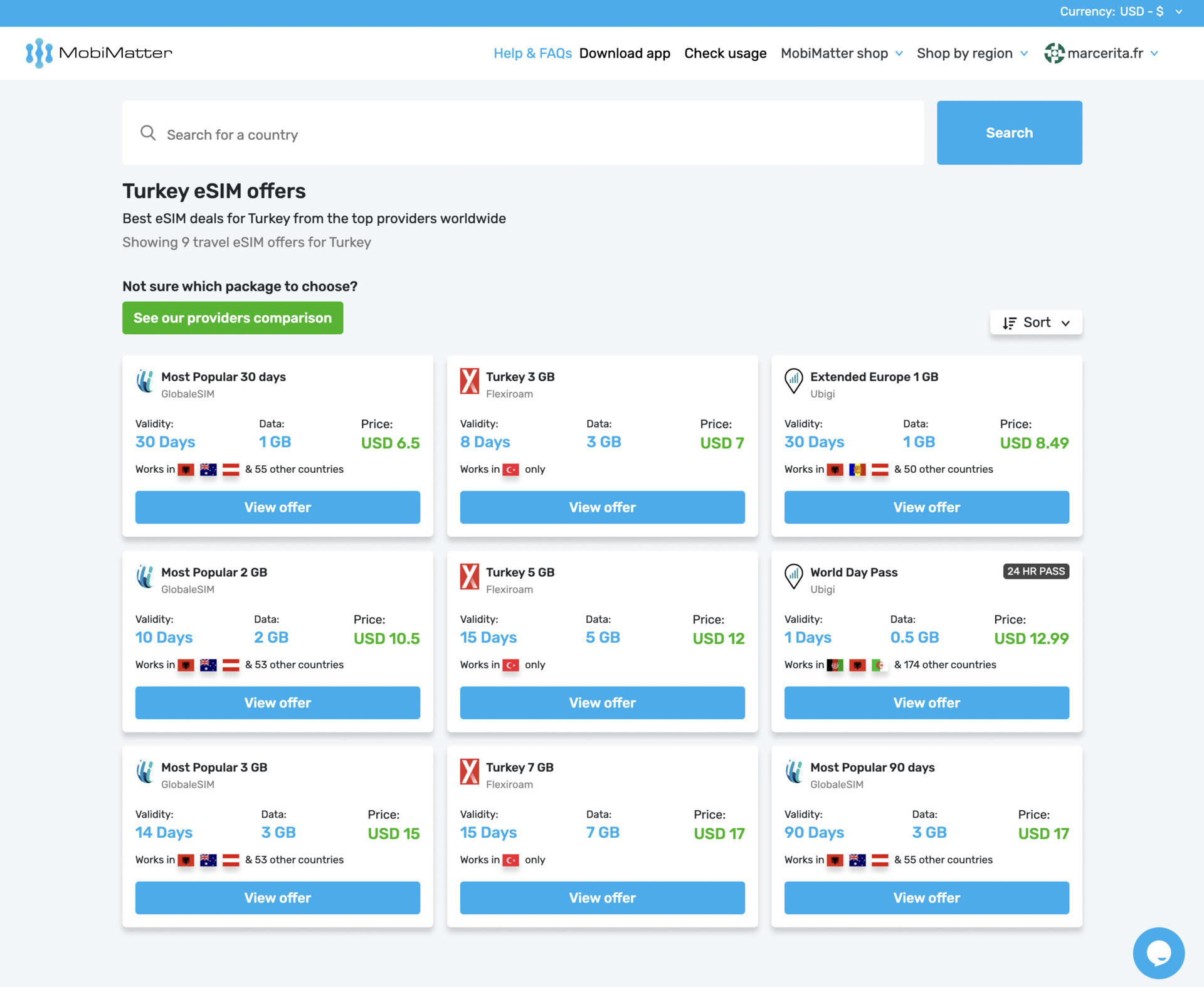The width and height of the screenshot is (1204, 987).
Task: Open the chat support bubble
Action: click(x=1158, y=953)
